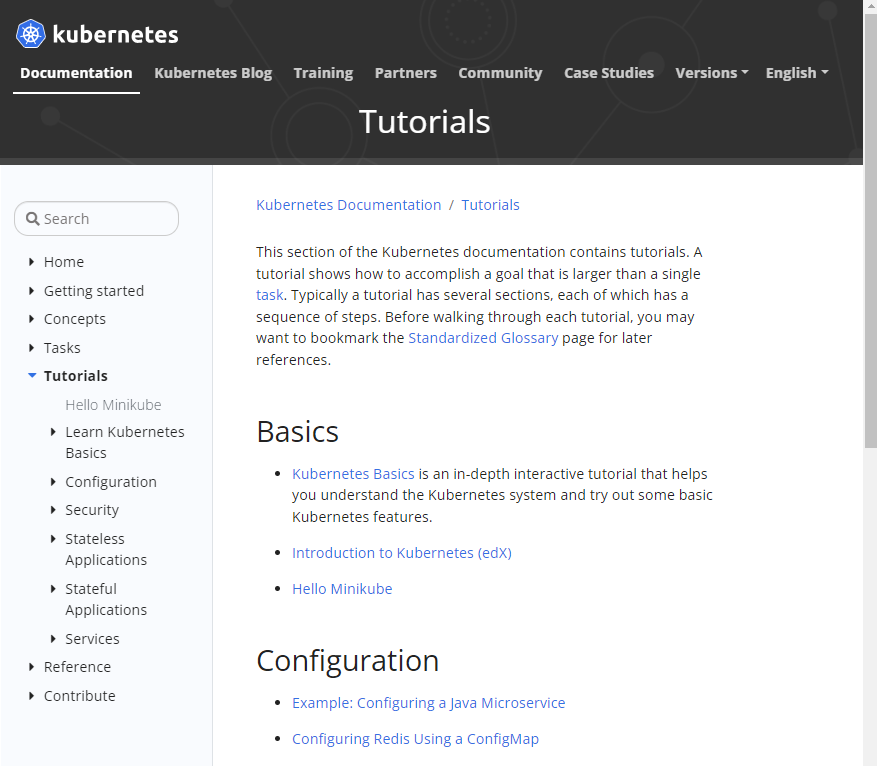Collapse the Tutorials section arrow

pos(32,376)
